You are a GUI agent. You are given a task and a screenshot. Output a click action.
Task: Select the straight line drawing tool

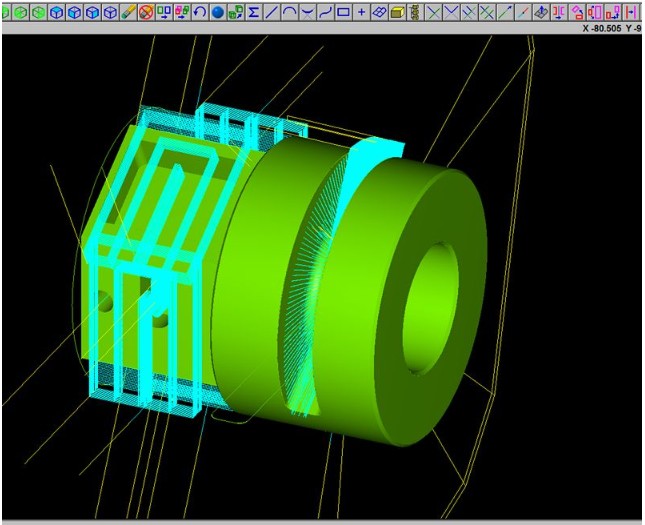tap(271, 12)
